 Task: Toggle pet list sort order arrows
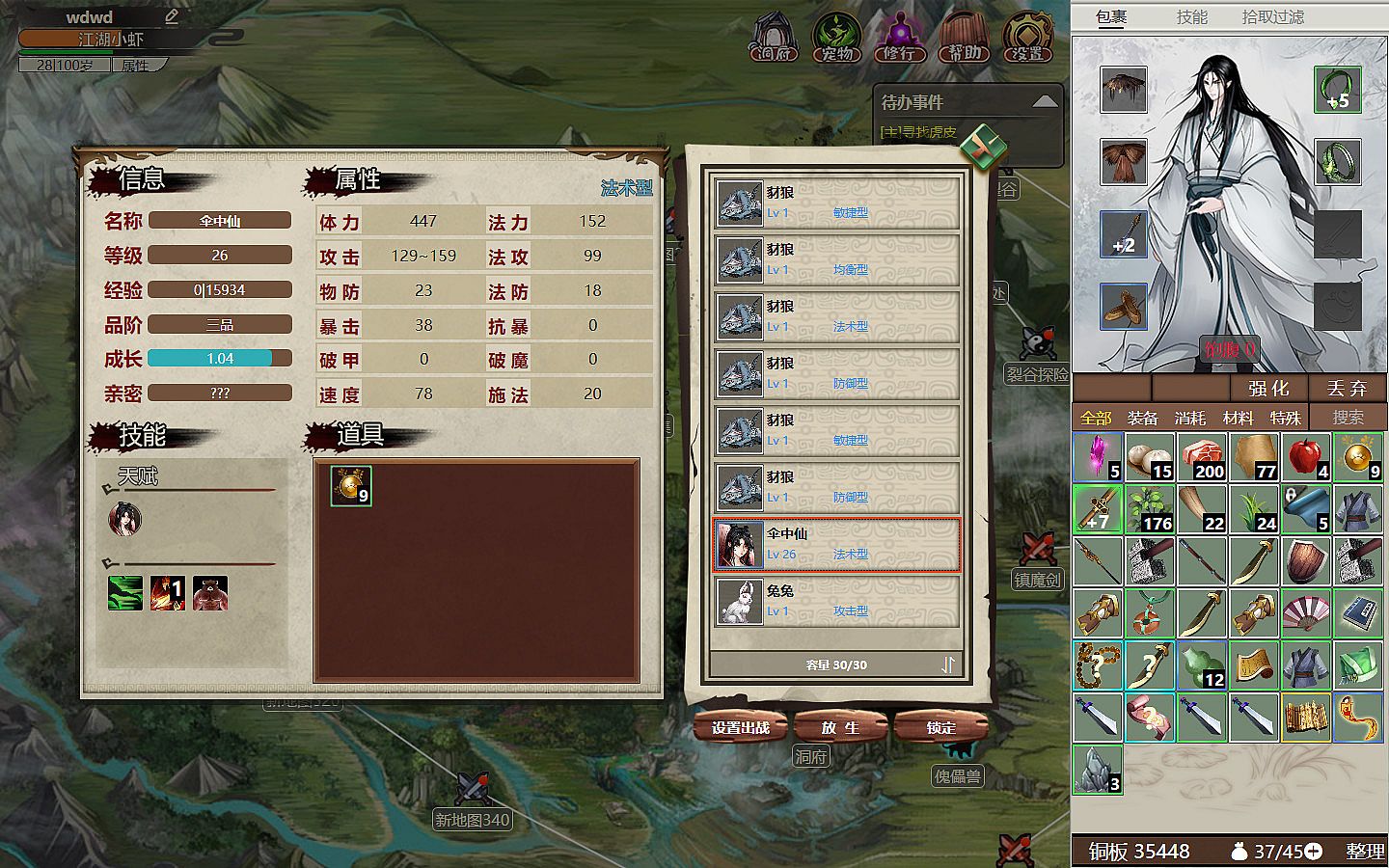click(947, 665)
